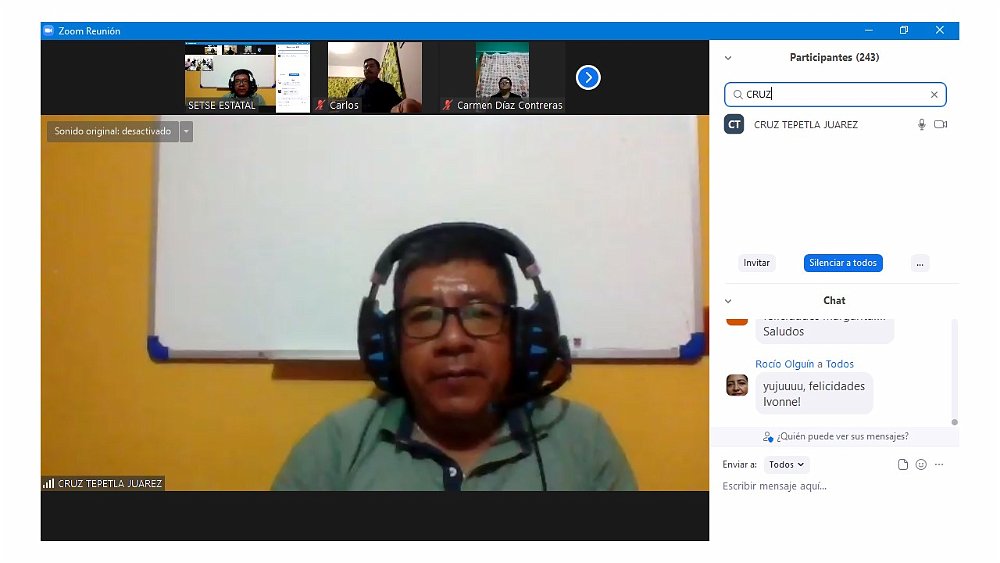Screen dimensions: 1000x563
Task: Click the attach file icon in chat
Action: (903, 465)
